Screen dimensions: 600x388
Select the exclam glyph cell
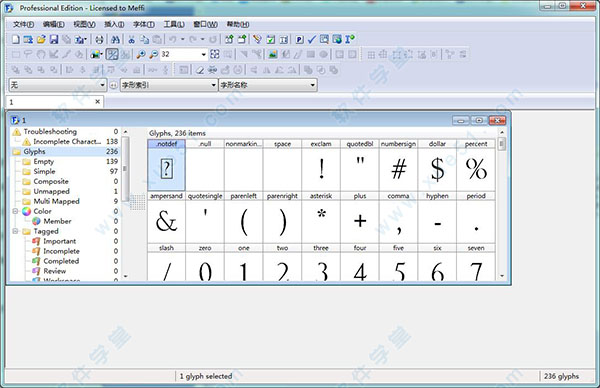tap(321, 165)
